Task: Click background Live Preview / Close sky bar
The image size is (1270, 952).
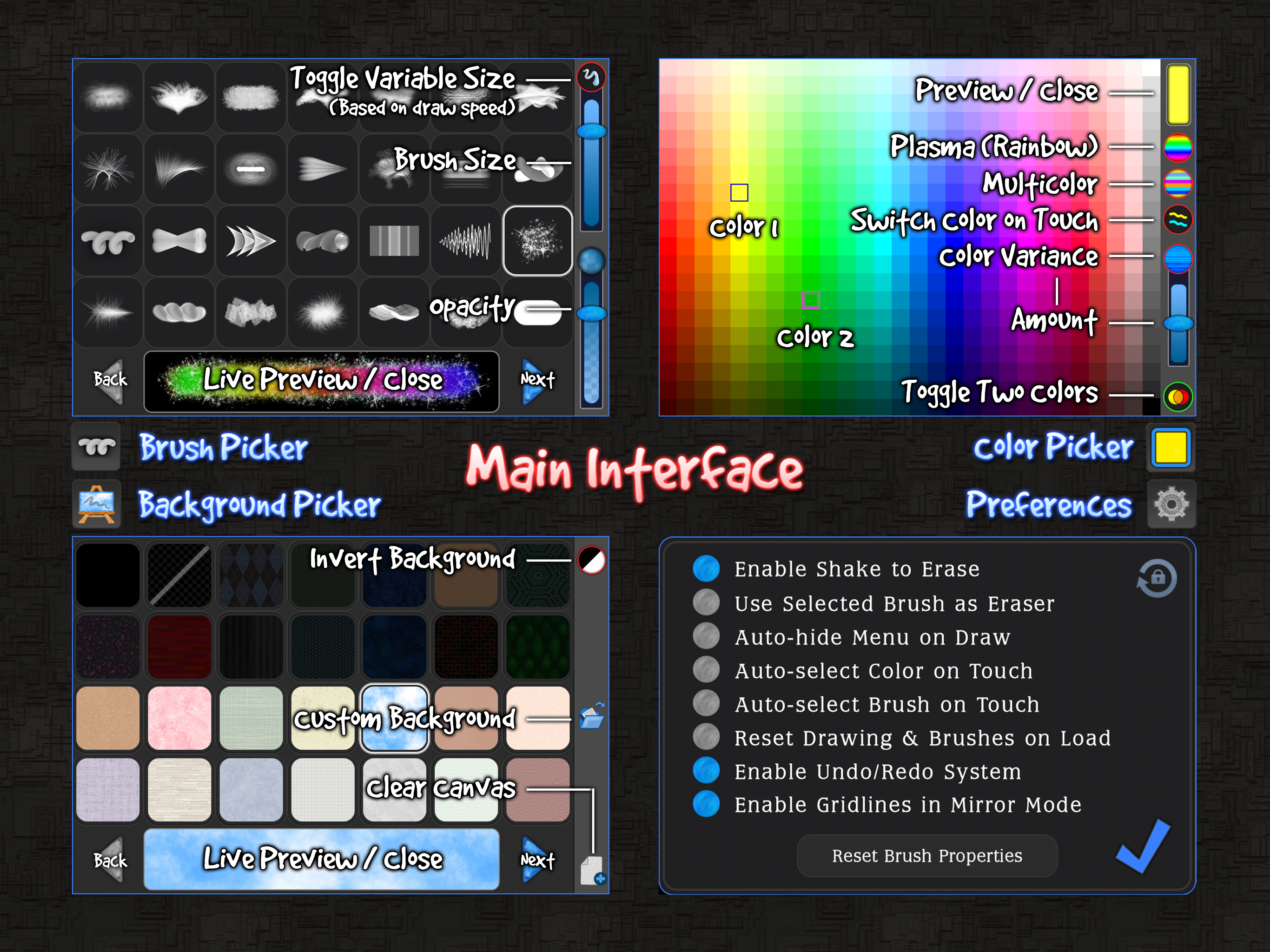Action: click(322, 859)
